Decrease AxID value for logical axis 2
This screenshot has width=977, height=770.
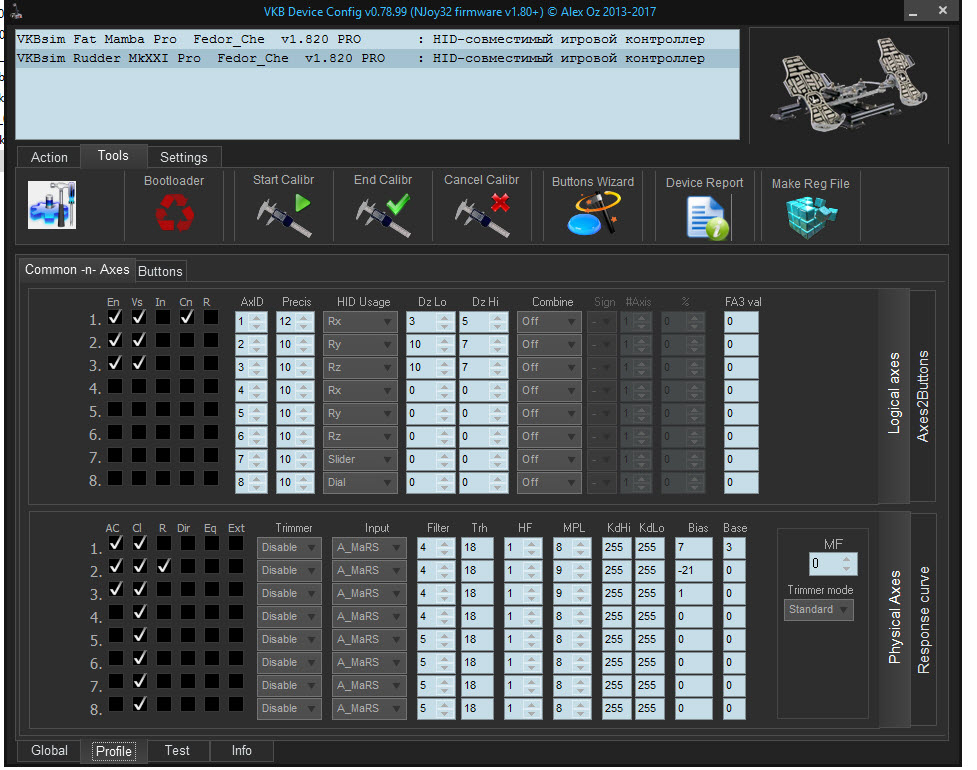[x=257, y=349]
